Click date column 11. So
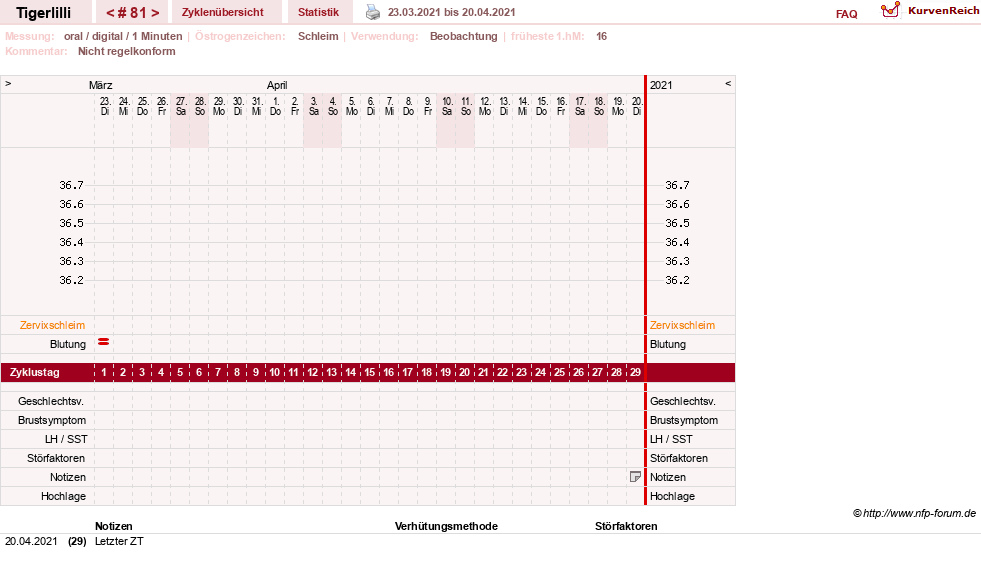981x585 pixels. click(x=465, y=106)
